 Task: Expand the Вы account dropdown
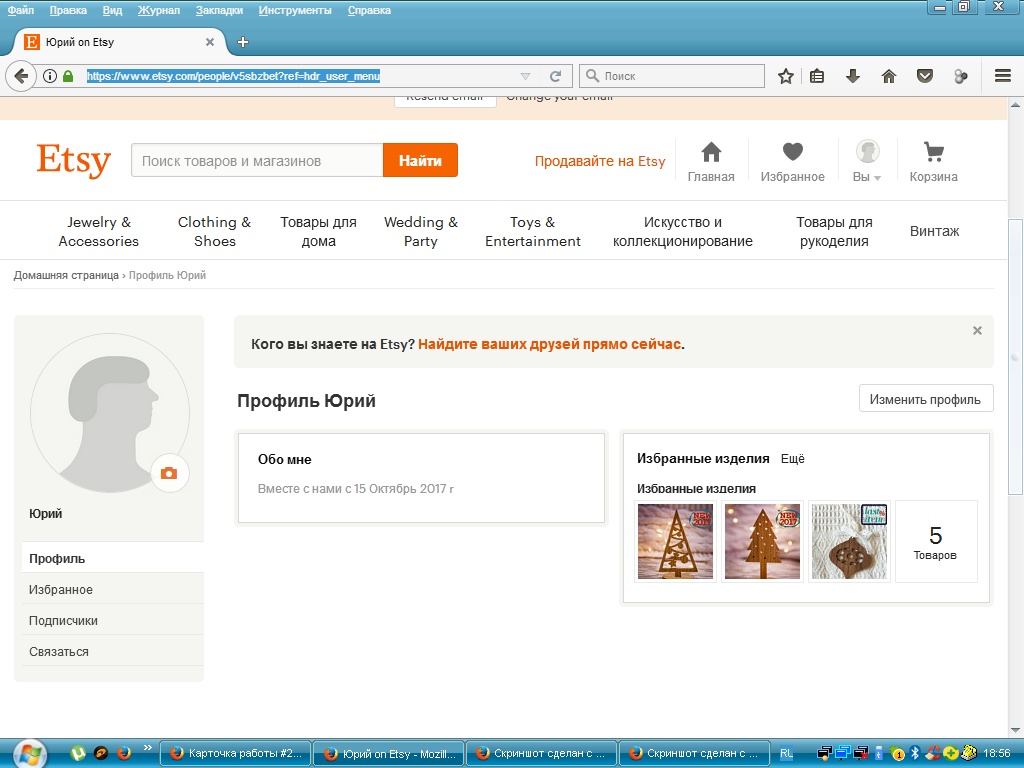[867, 161]
